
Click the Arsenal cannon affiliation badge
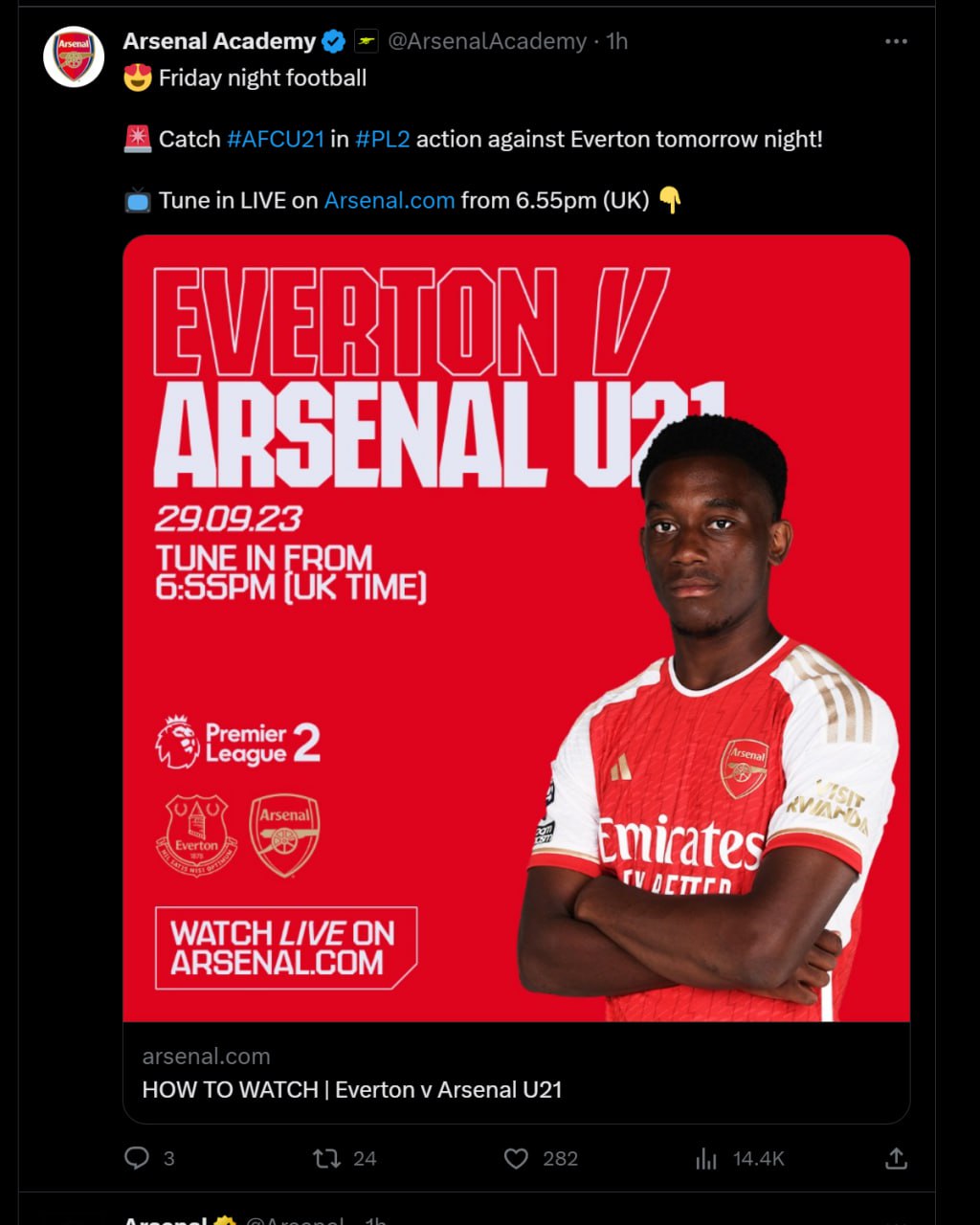coord(367,41)
